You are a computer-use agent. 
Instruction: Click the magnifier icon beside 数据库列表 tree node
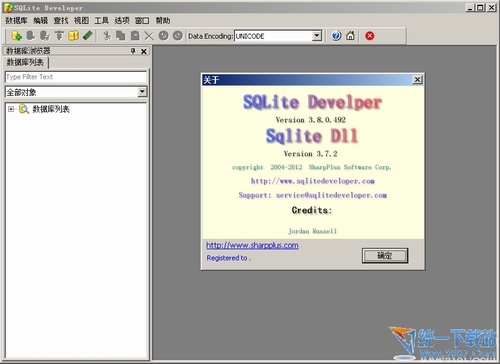(24, 109)
